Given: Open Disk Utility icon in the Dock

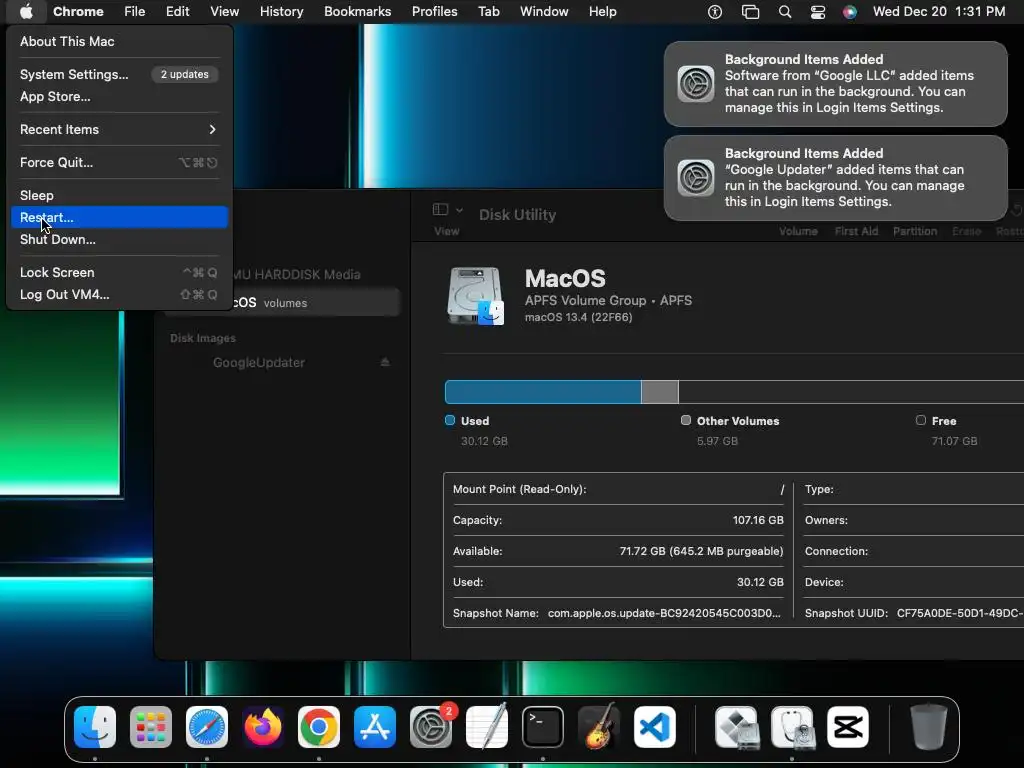Looking at the screenshot, I should (x=792, y=727).
